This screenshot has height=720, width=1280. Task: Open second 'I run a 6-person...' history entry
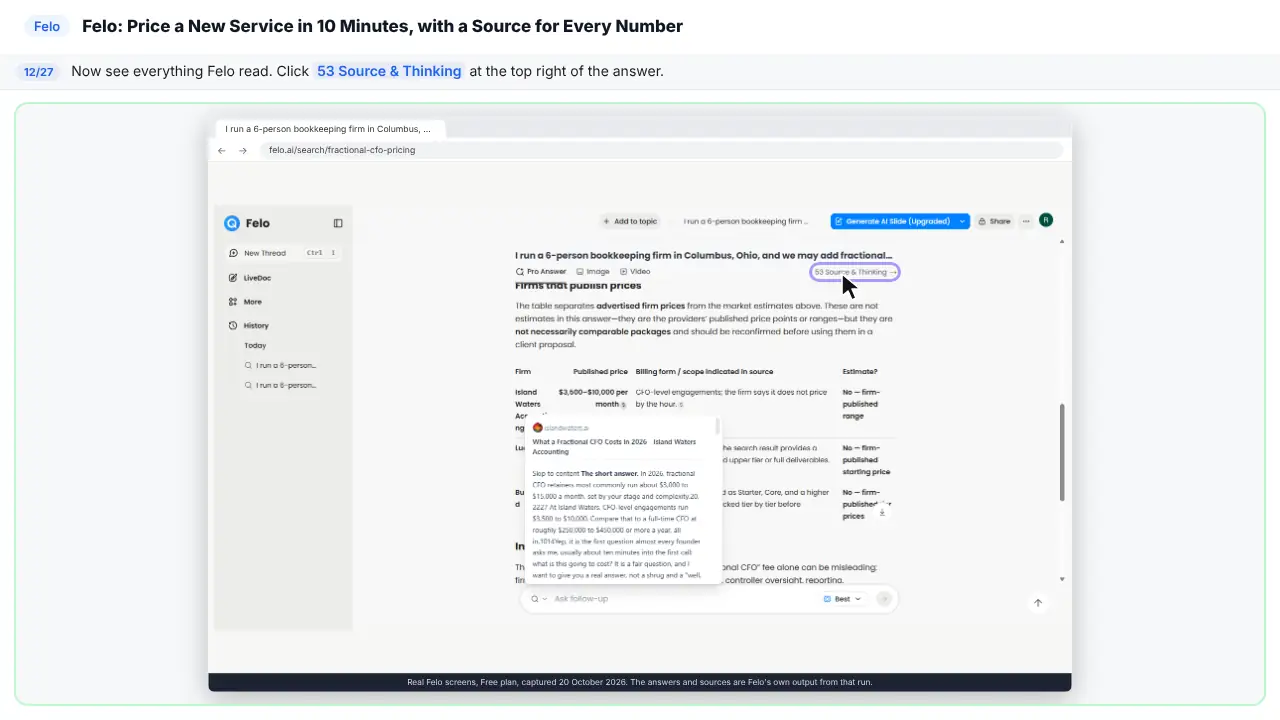coord(281,385)
